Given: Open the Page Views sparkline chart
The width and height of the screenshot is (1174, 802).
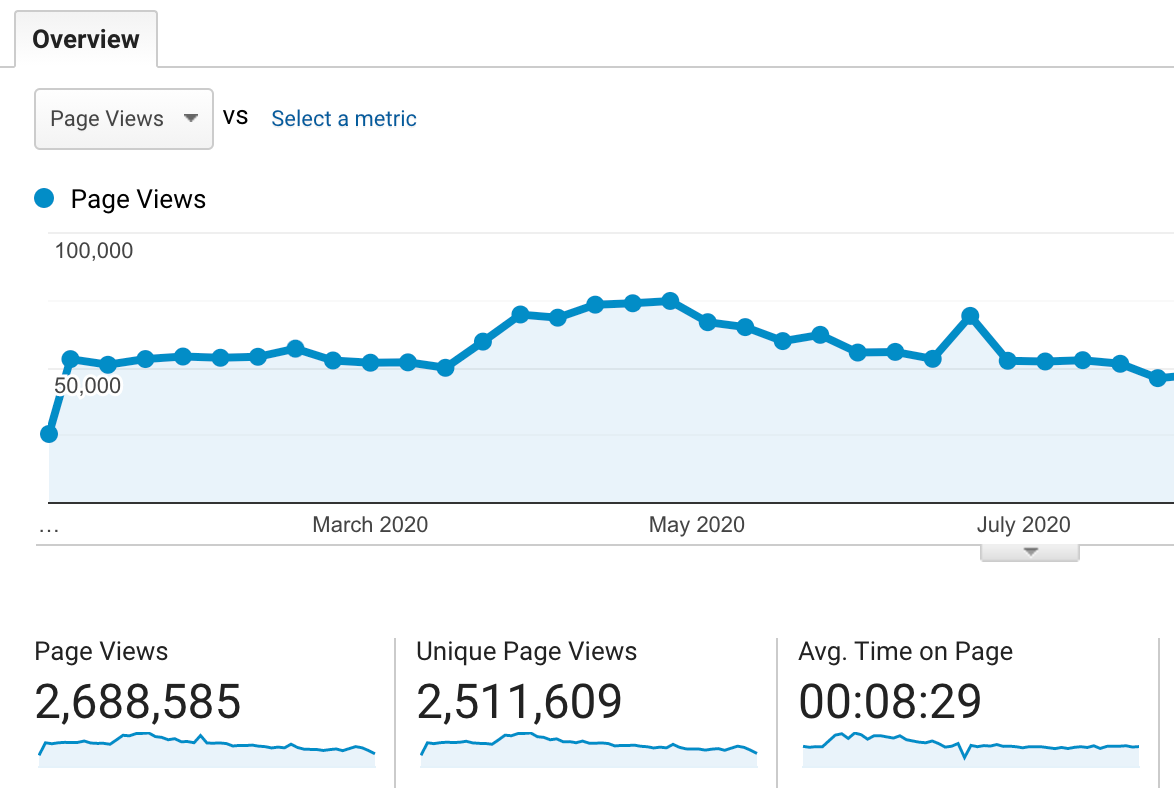Looking at the screenshot, I should 206,748.
